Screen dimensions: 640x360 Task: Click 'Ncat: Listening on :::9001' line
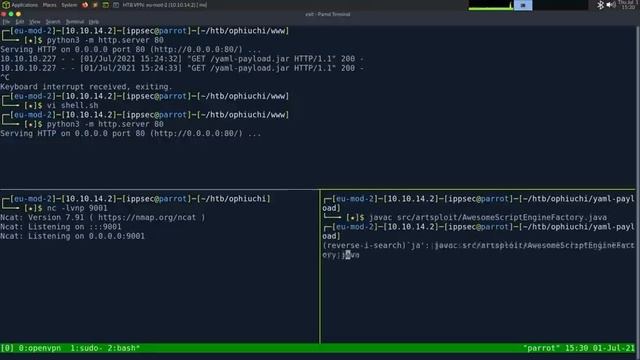click(x=60, y=227)
